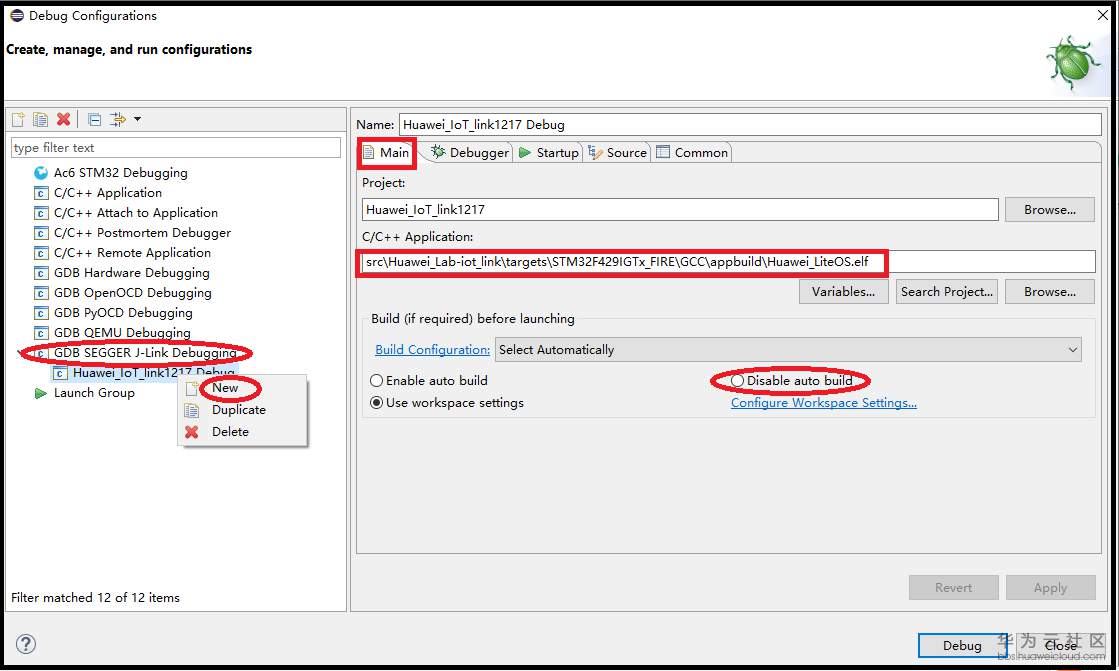Select Use workspace settings radio button
1119x671 pixels.
[376, 403]
